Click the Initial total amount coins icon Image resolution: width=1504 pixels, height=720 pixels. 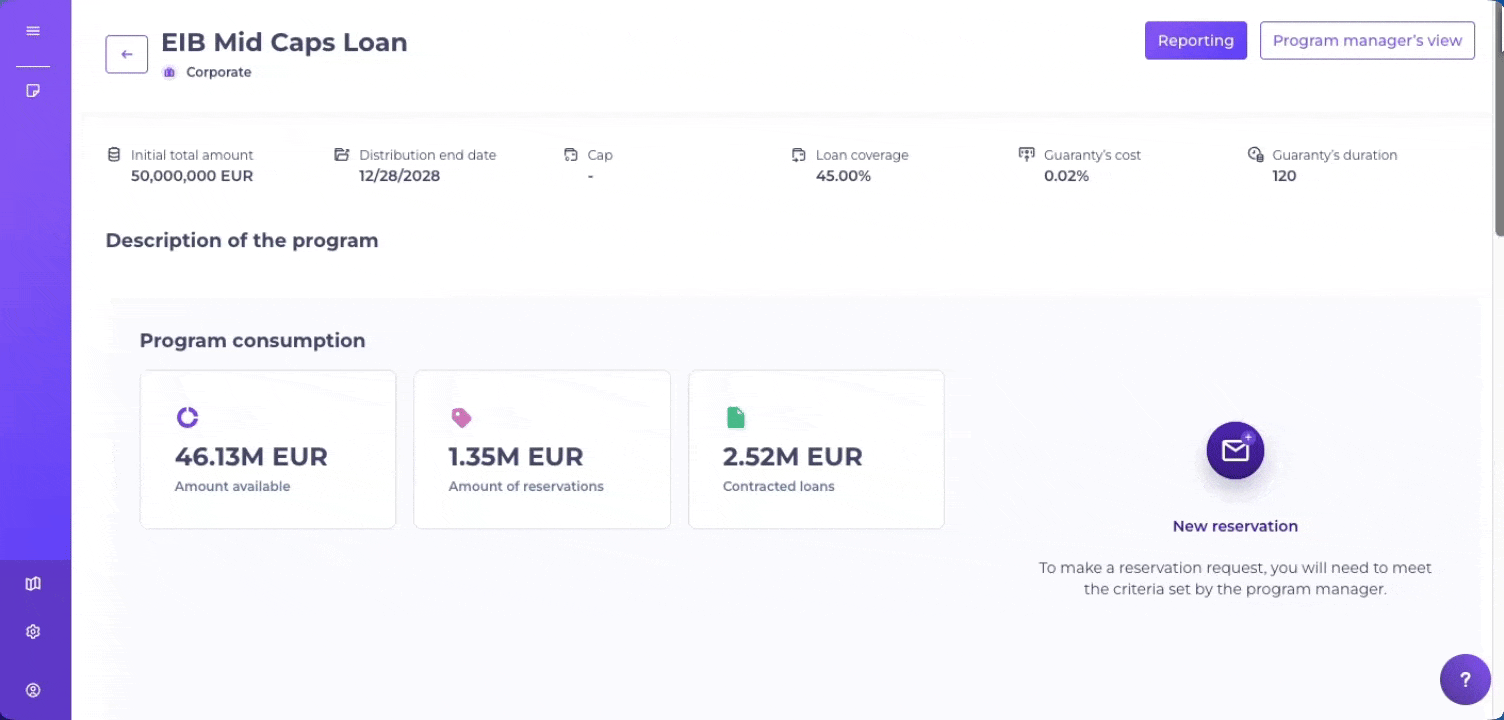point(114,155)
